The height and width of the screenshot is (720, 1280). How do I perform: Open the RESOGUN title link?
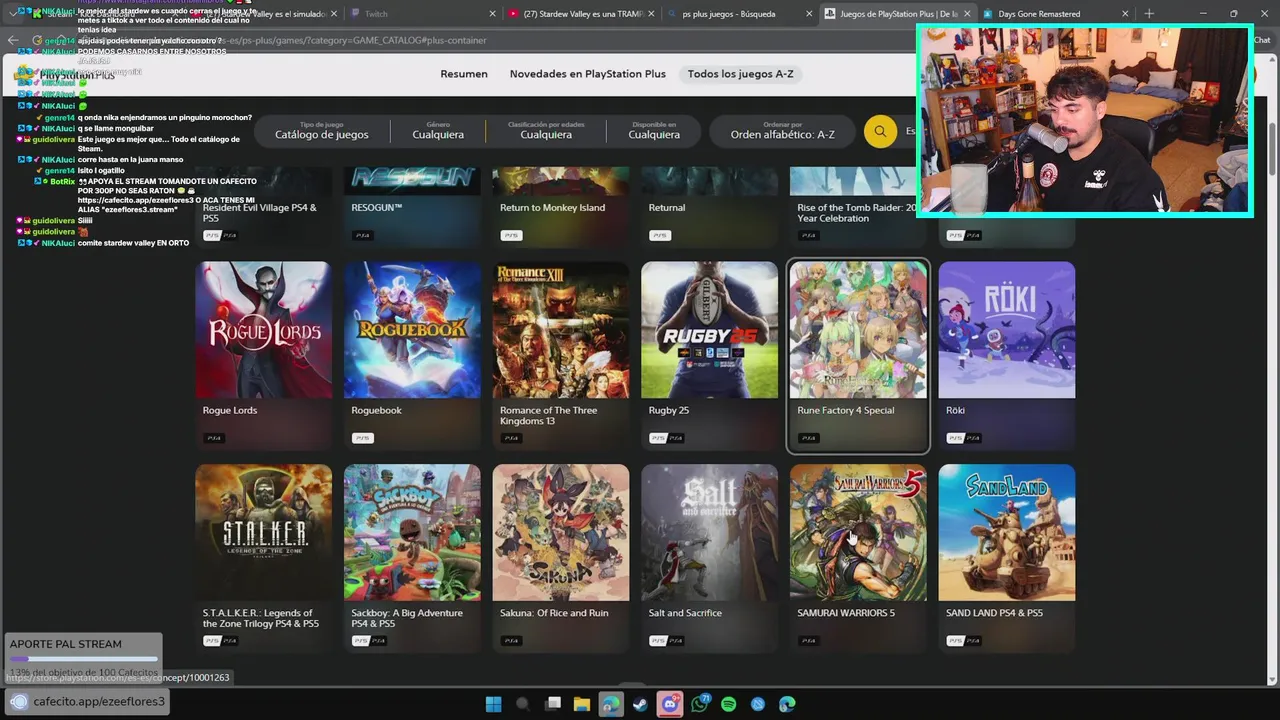tap(376, 208)
